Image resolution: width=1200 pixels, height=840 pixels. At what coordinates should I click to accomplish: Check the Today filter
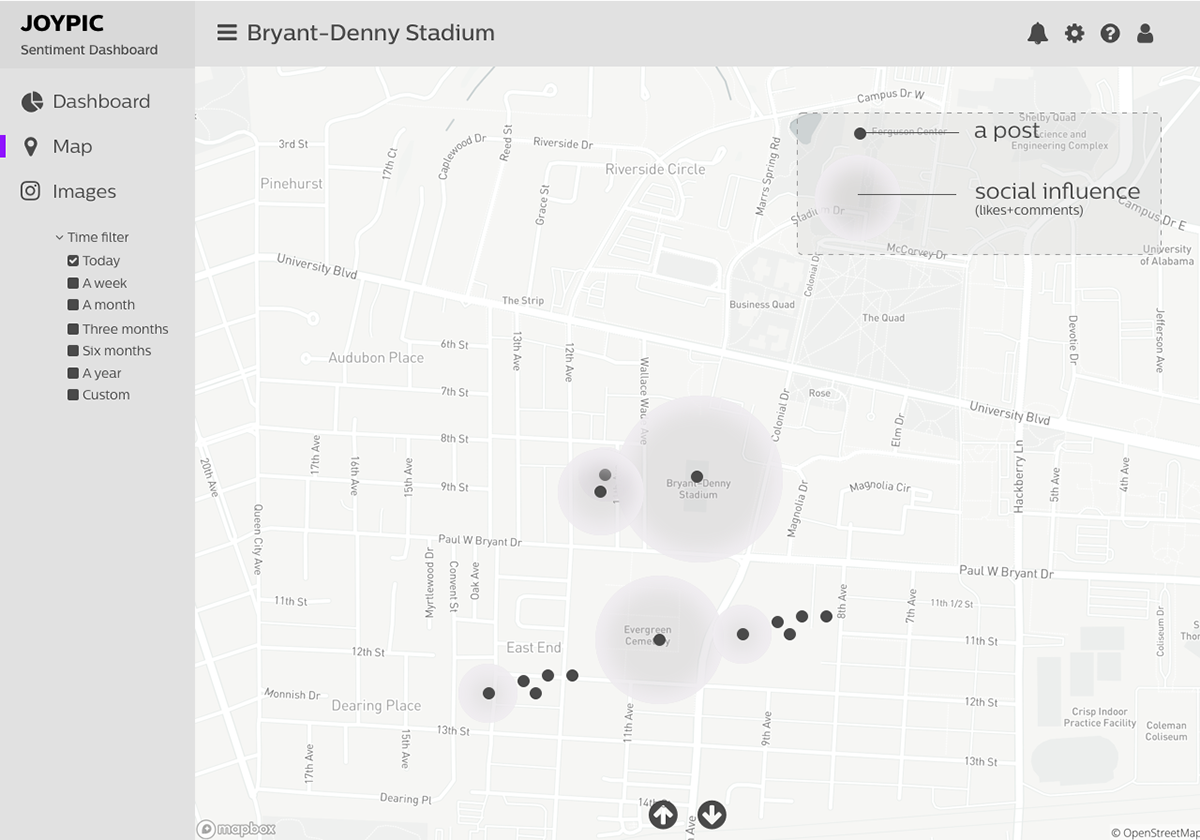73,261
